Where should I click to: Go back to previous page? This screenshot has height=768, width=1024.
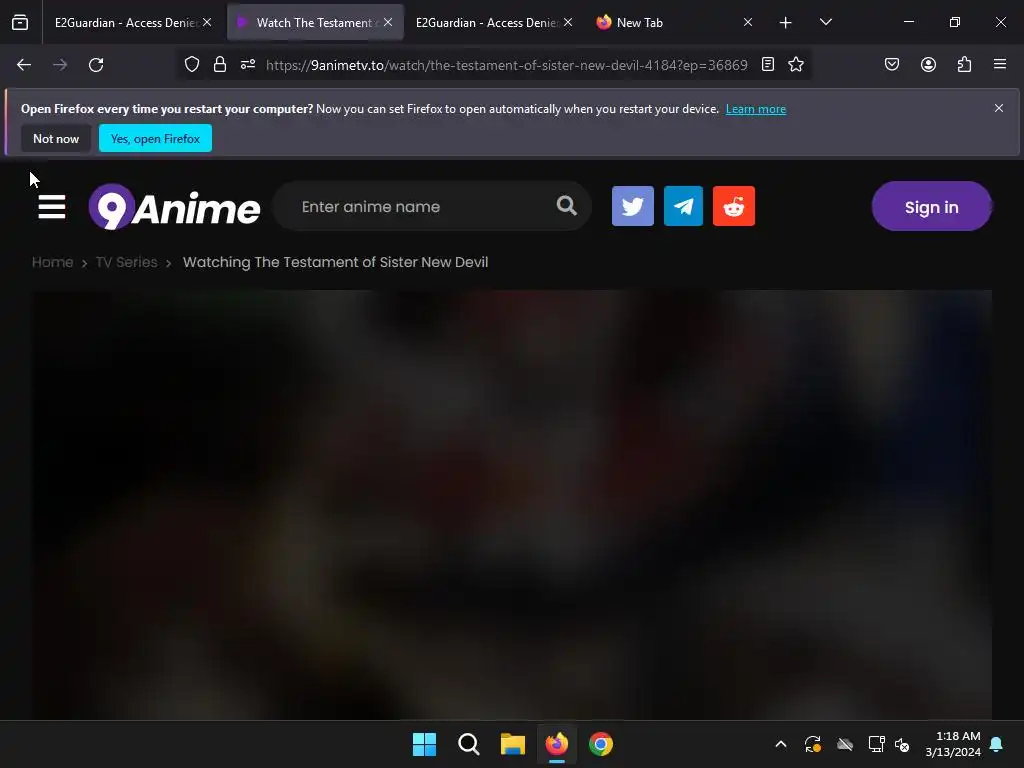(x=24, y=65)
